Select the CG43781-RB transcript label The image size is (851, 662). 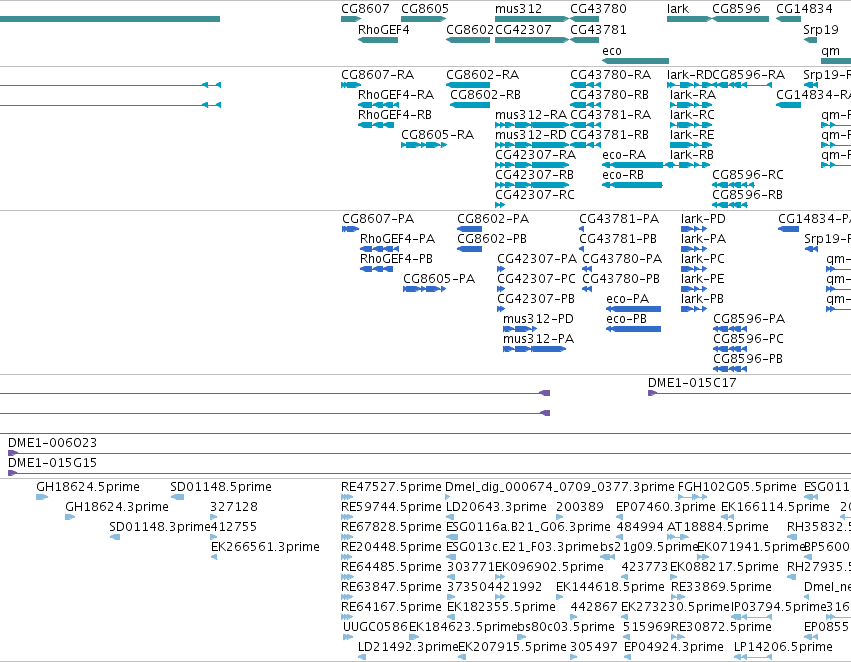(611, 135)
